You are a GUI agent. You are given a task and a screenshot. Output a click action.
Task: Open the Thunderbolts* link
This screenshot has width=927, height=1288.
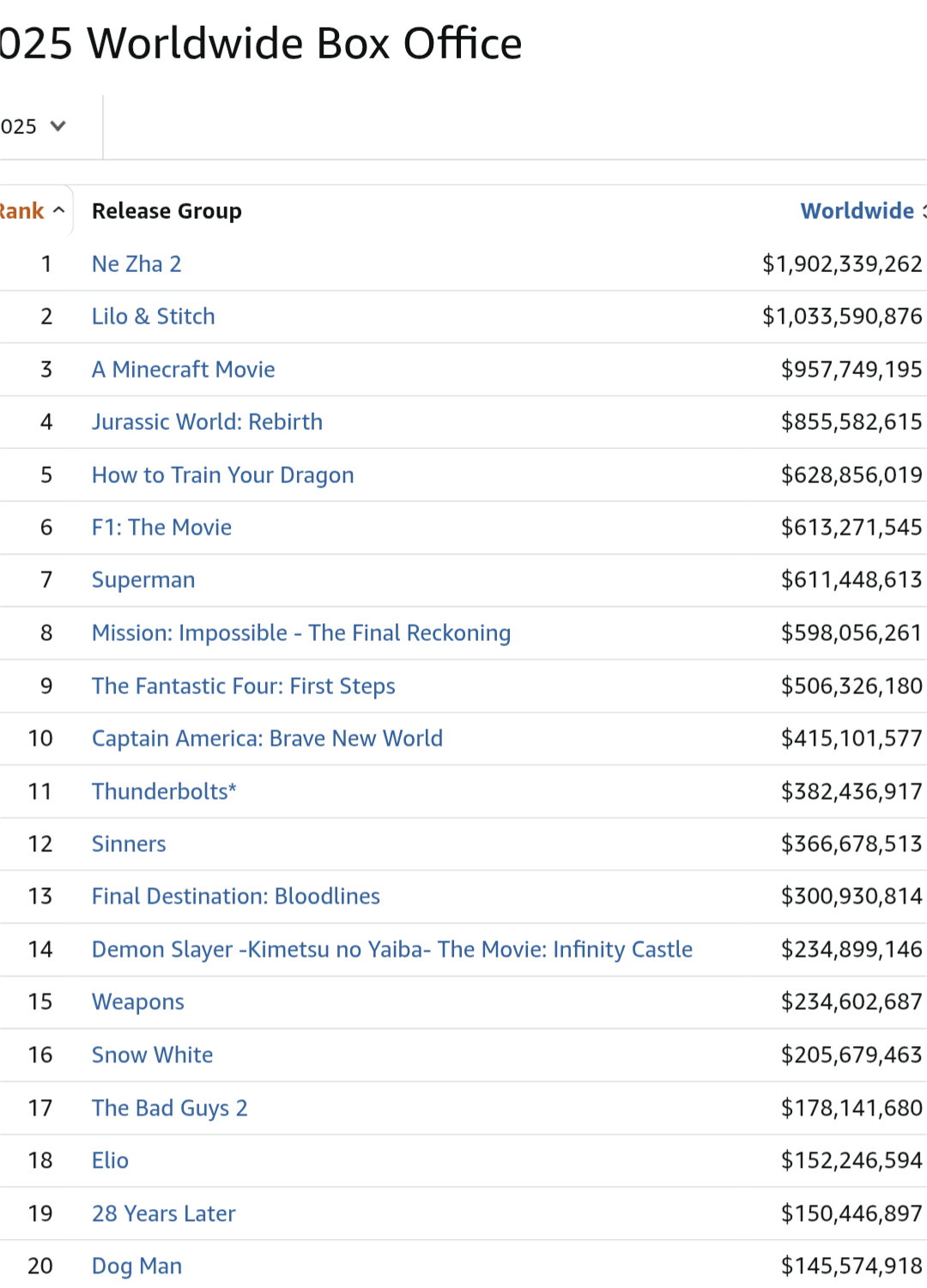tap(163, 792)
